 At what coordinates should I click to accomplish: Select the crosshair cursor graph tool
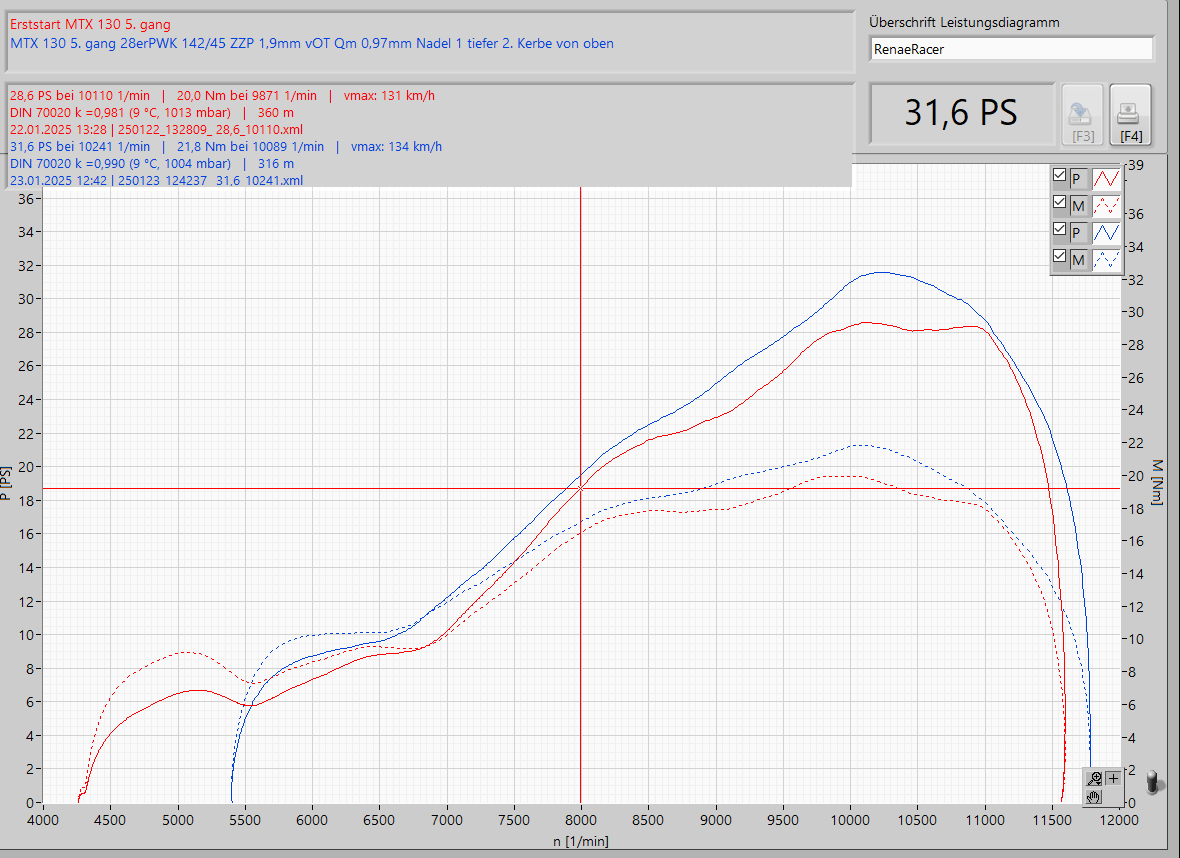[x=1113, y=779]
